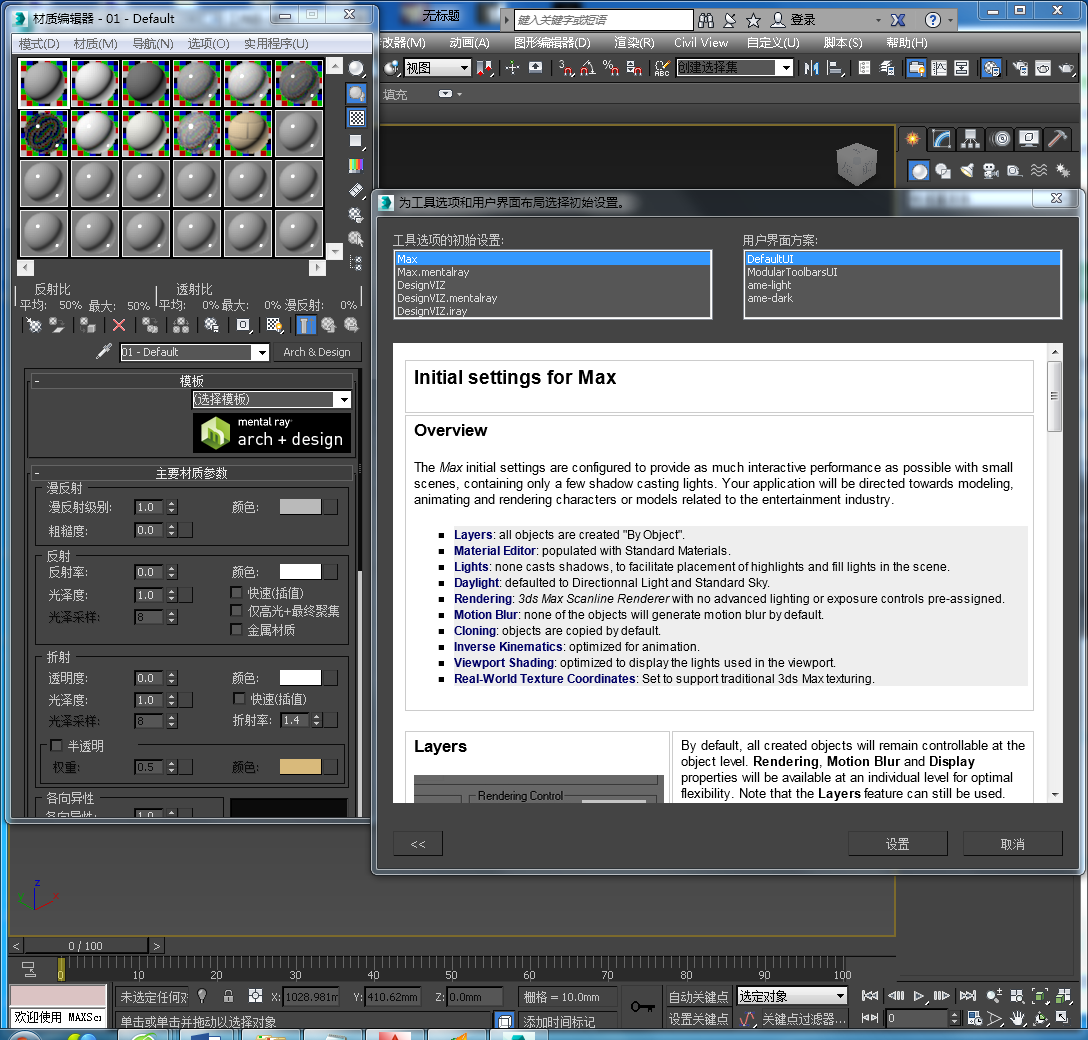Open Motion command panel tab

click(1000, 139)
